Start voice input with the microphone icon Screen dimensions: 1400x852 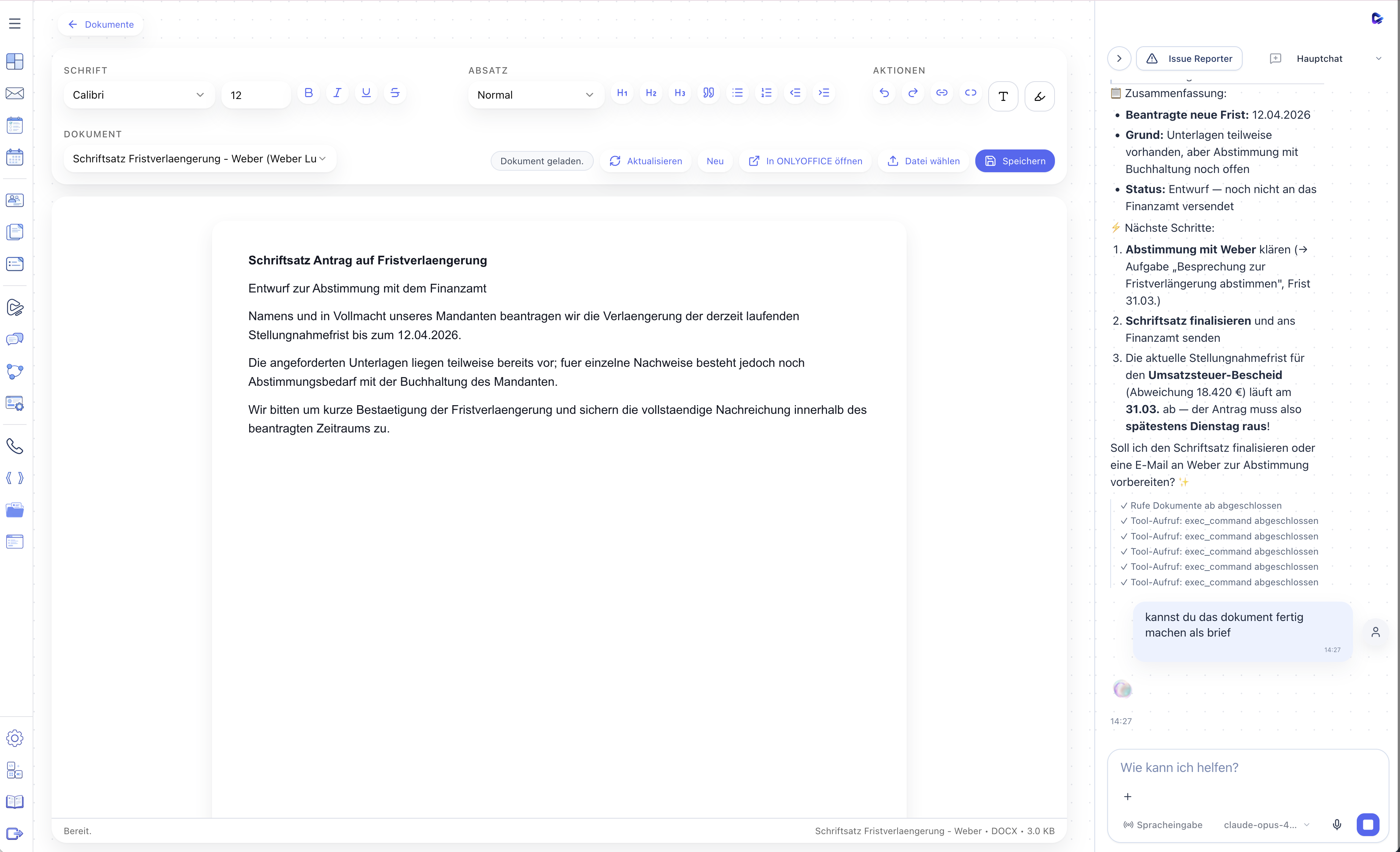pos(1337,825)
